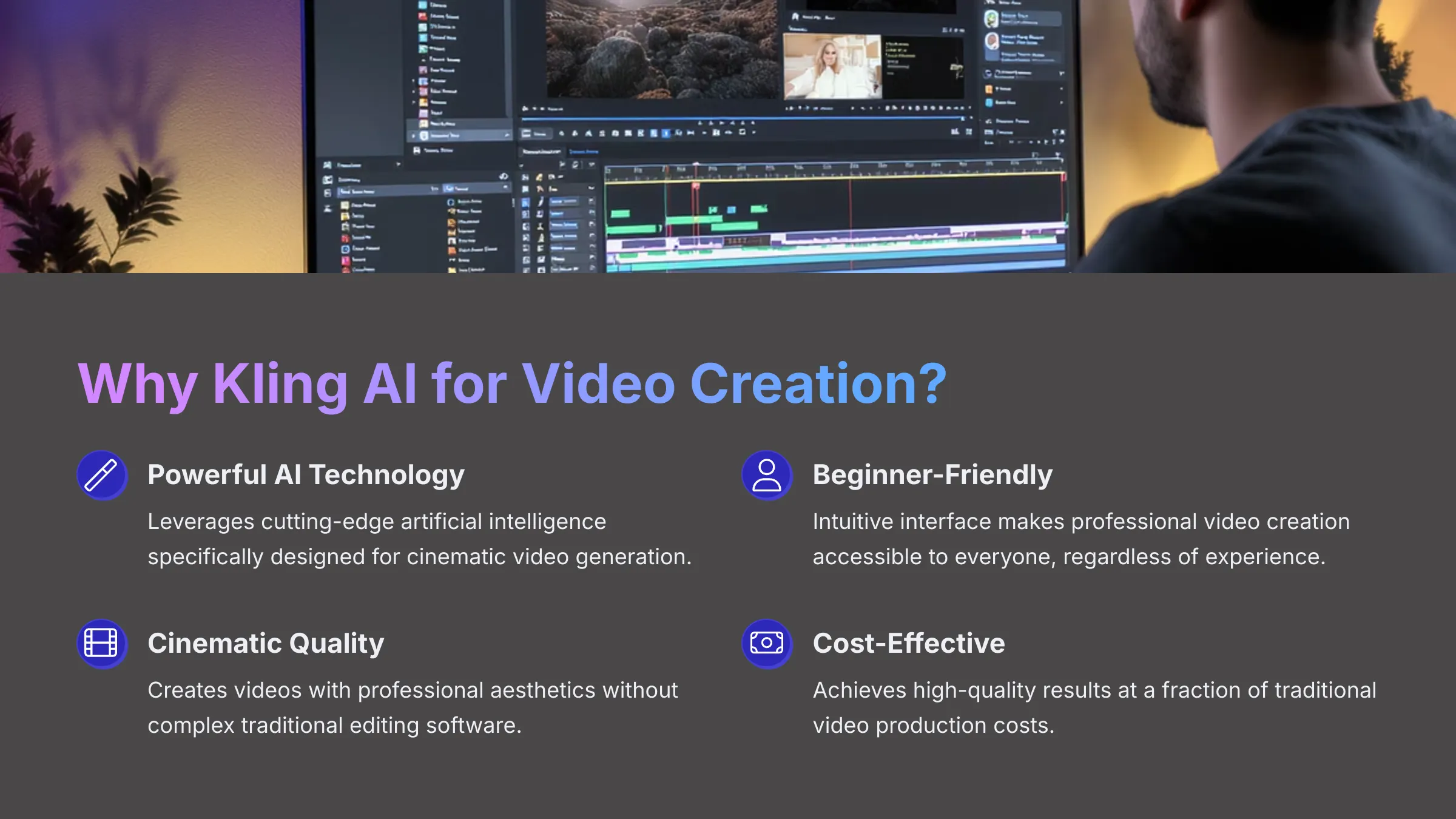Select the heading "Powerful AI Technology"
The image size is (1456, 819).
click(x=306, y=474)
